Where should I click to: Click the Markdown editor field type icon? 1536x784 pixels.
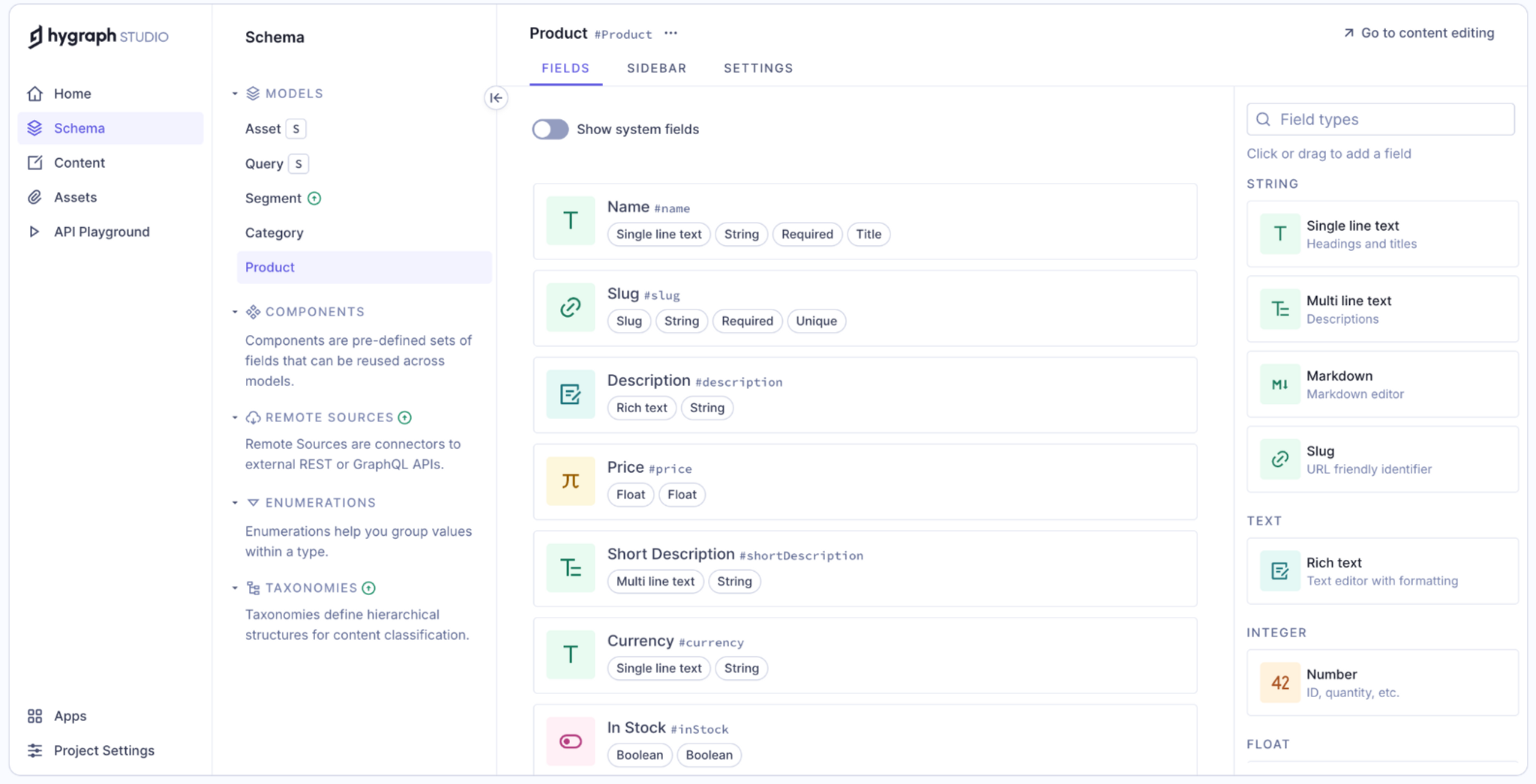(1280, 384)
